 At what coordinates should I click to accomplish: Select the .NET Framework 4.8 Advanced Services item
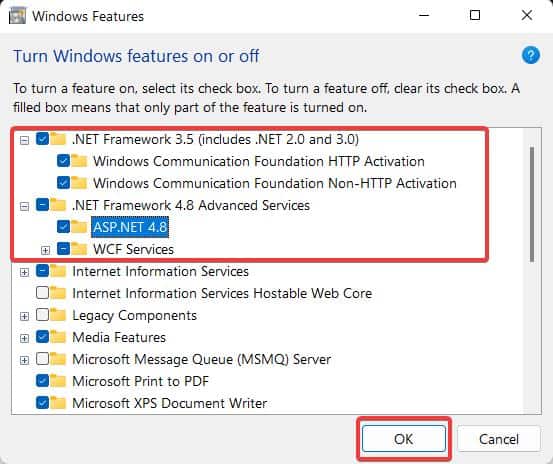click(191, 205)
